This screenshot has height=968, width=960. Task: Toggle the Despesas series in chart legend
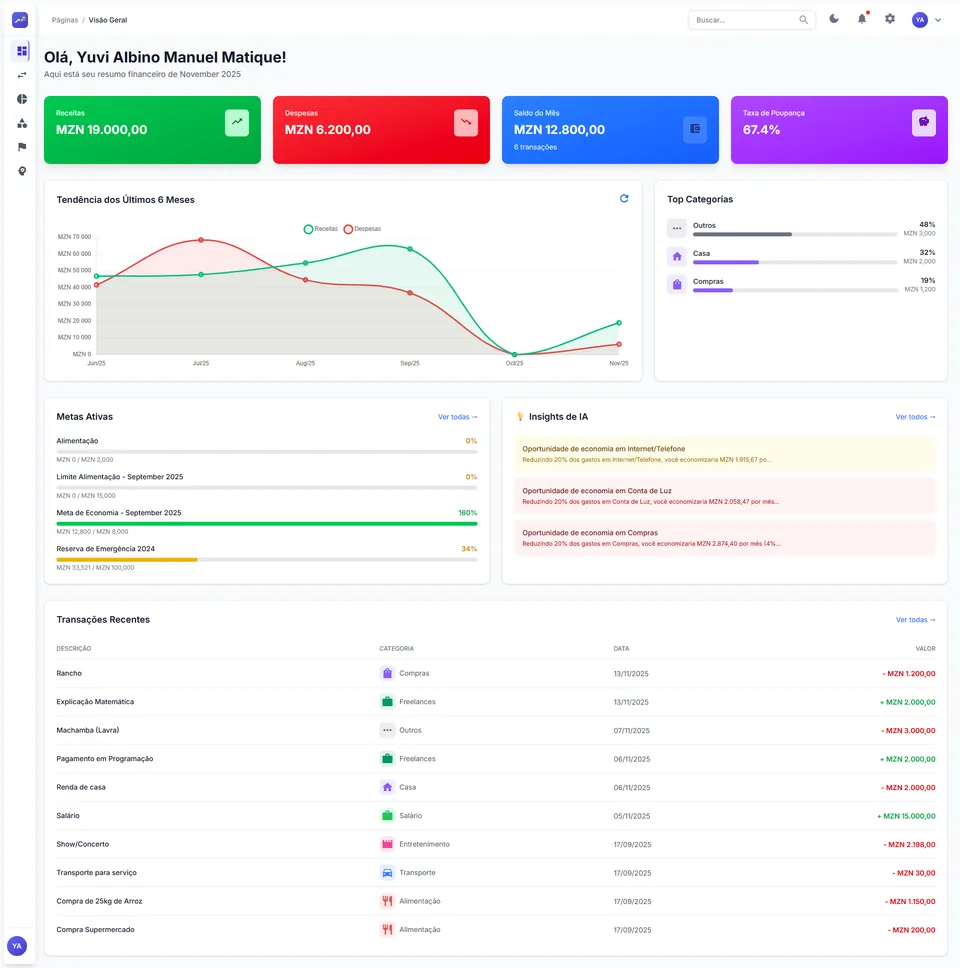362,229
